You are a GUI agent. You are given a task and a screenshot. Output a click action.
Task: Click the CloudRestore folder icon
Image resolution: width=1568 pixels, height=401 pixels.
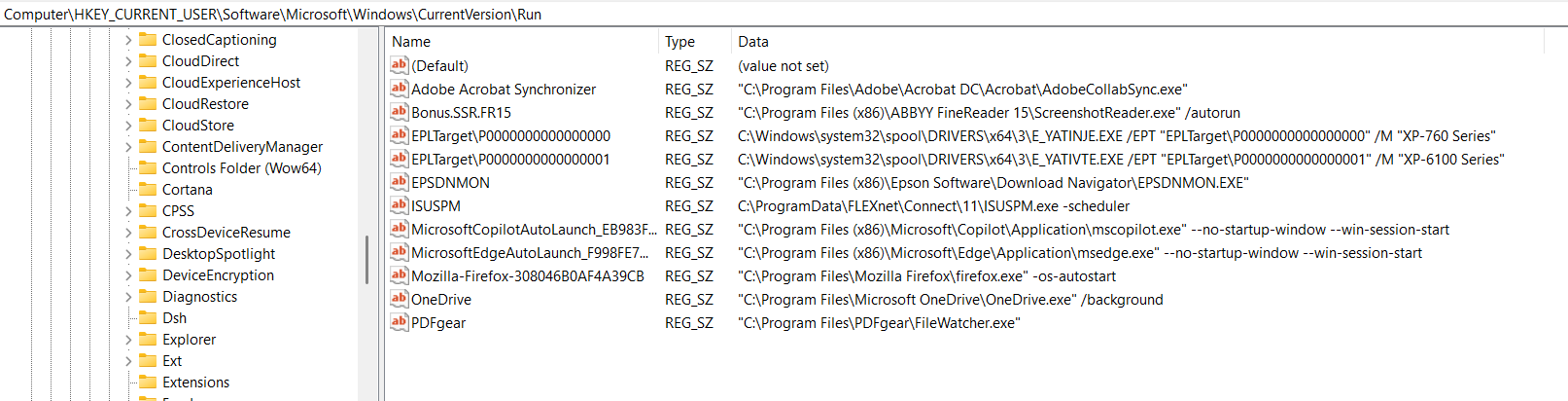point(148,103)
